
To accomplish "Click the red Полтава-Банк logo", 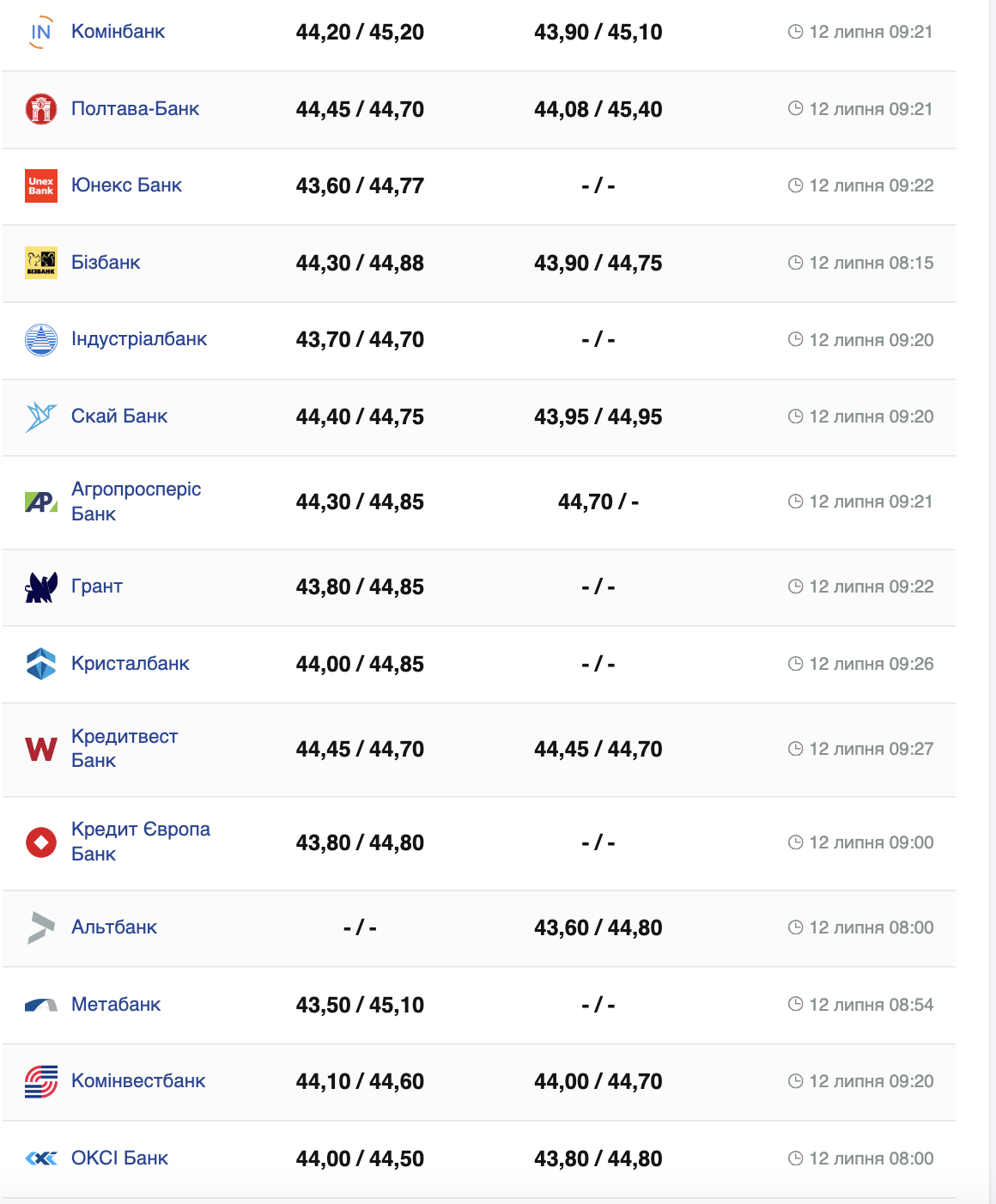I will tap(40, 109).
